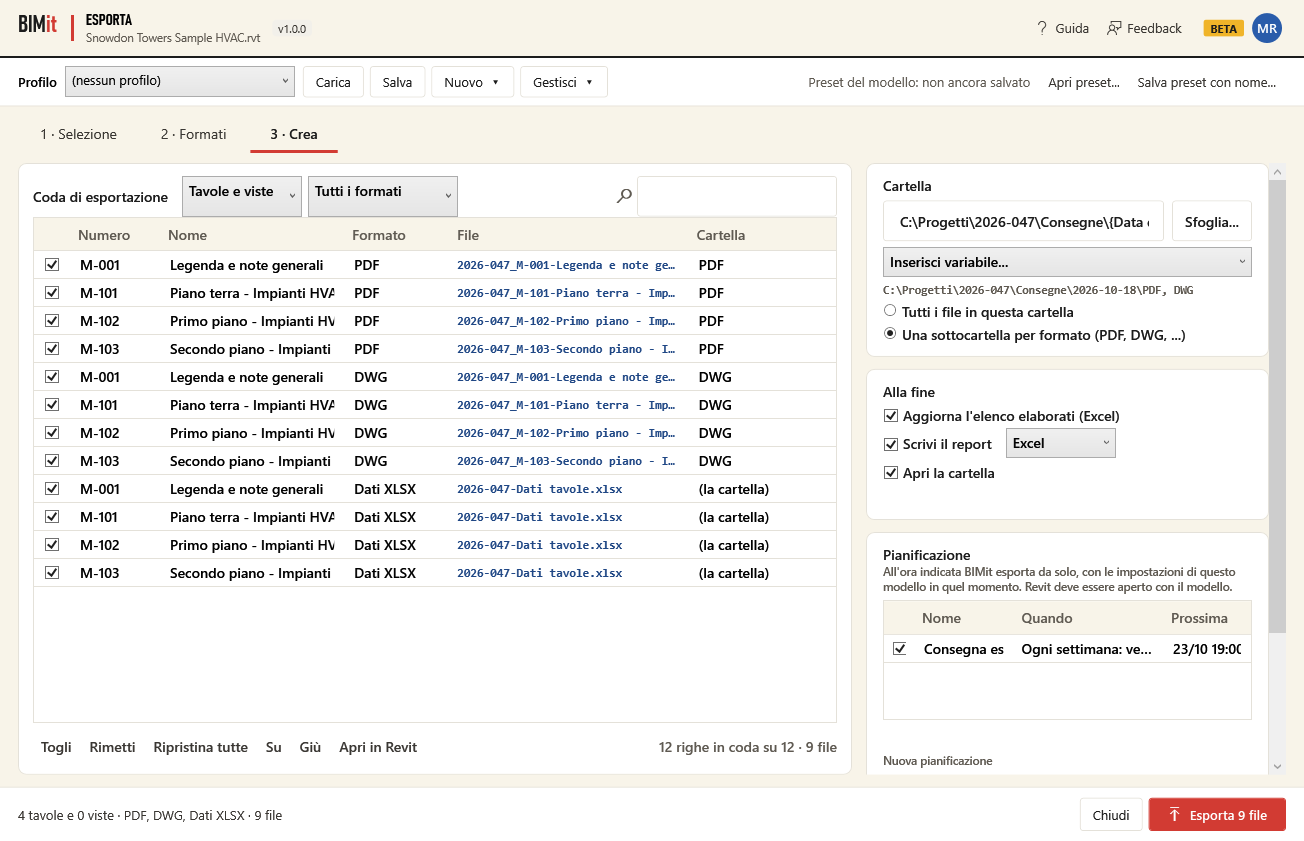The width and height of the screenshot is (1304, 841).
Task: Click the upload arrow on Esporta 9 file
Action: pos(1175,815)
